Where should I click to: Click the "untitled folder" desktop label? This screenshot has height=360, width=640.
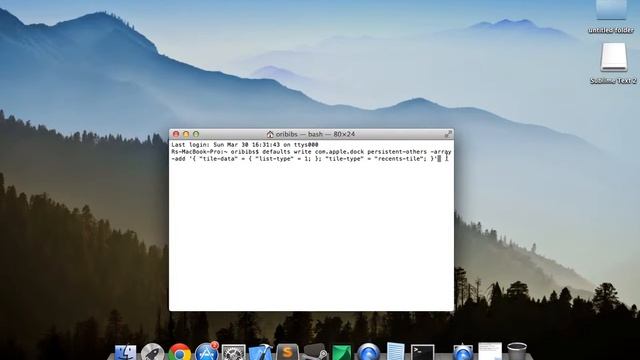[611, 30]
